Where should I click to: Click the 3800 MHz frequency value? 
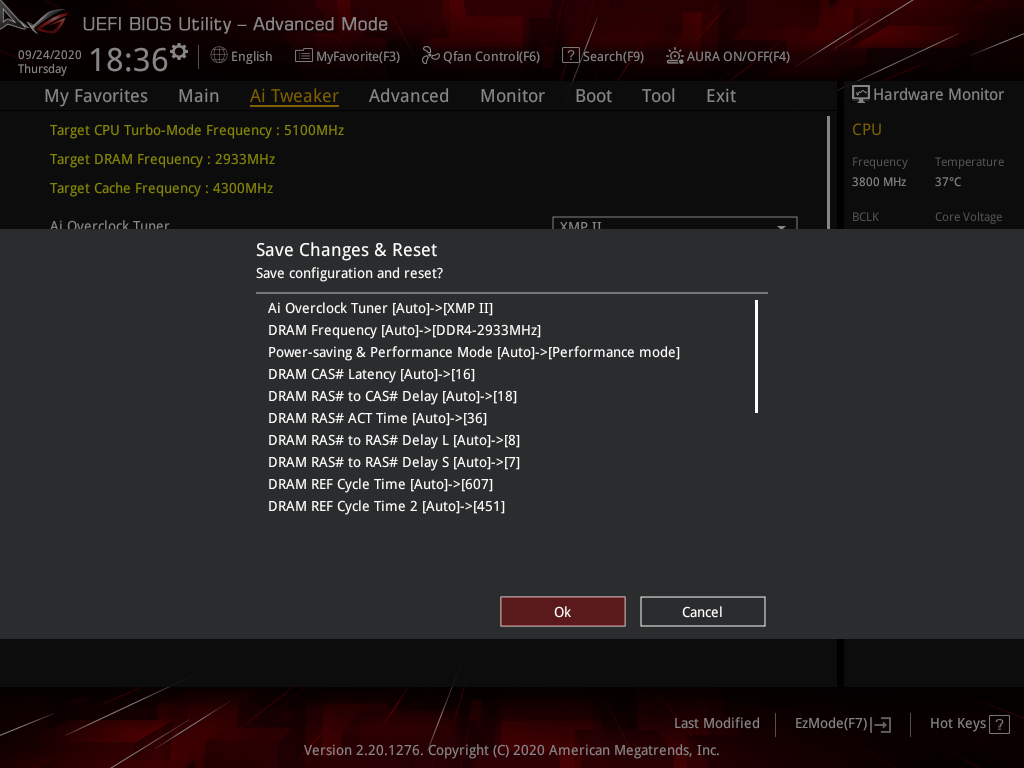coord(878,182)
